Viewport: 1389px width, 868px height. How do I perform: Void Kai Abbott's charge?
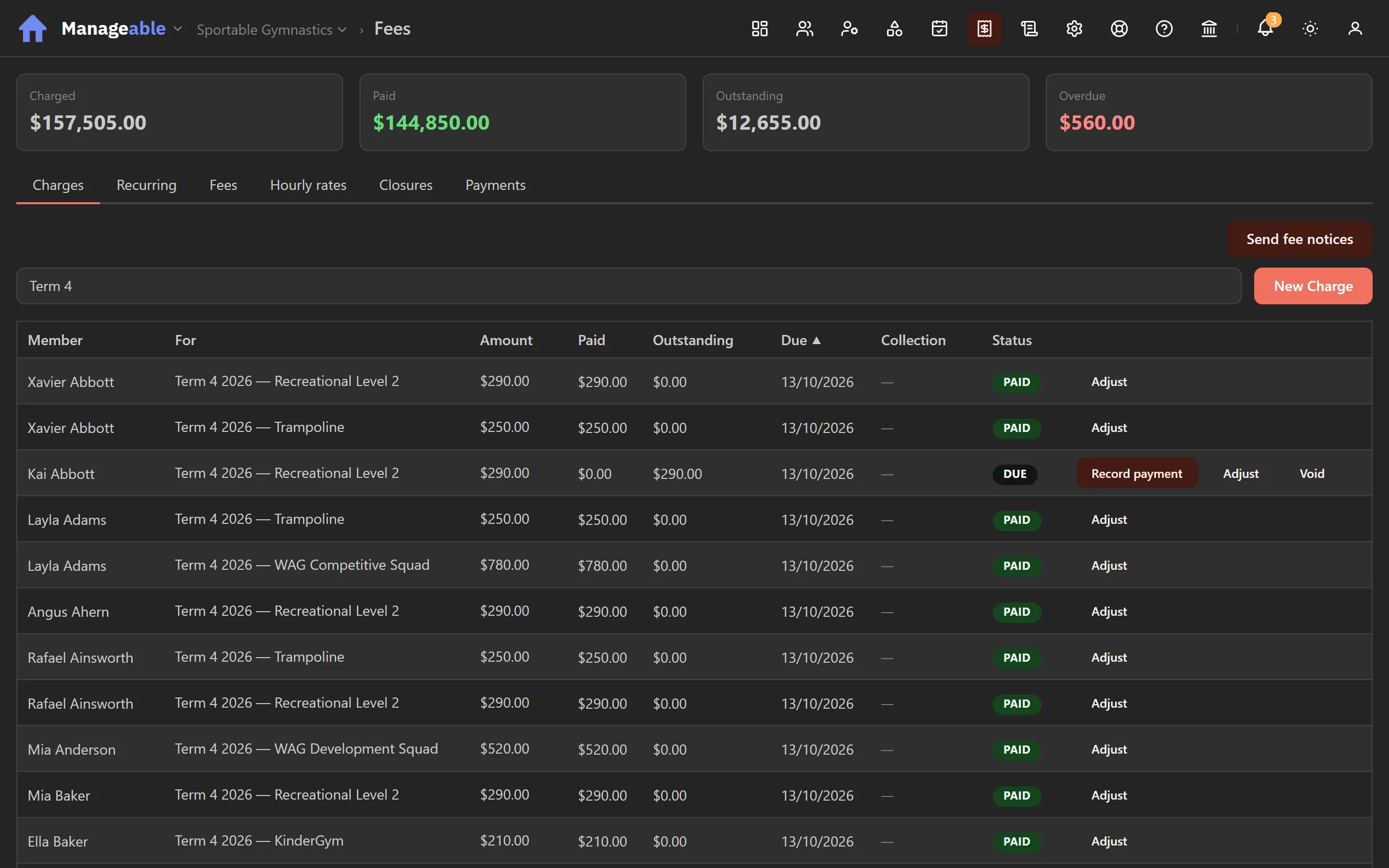coord(1311,474)
